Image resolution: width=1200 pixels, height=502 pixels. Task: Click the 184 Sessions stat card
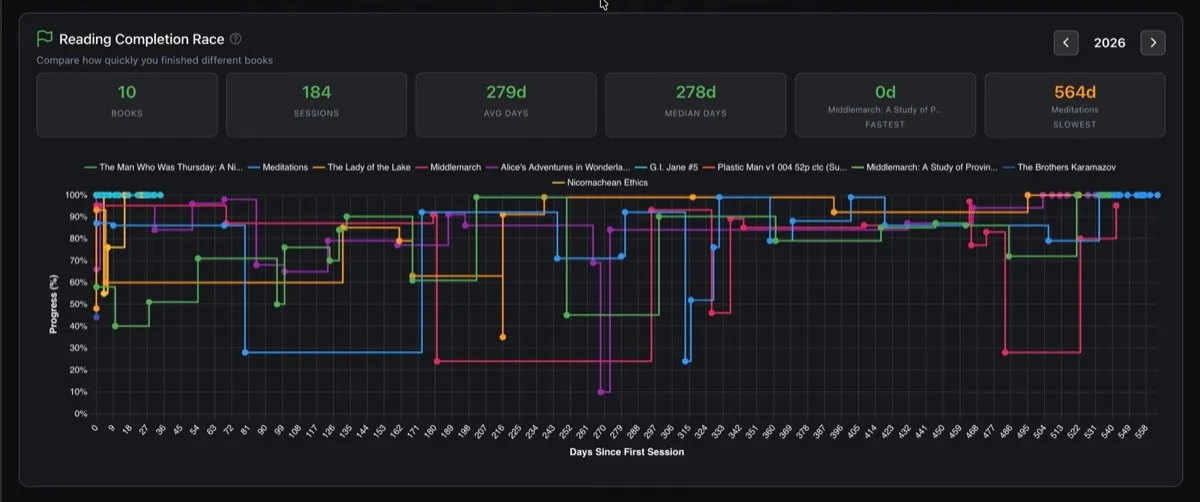pos(316,105)
